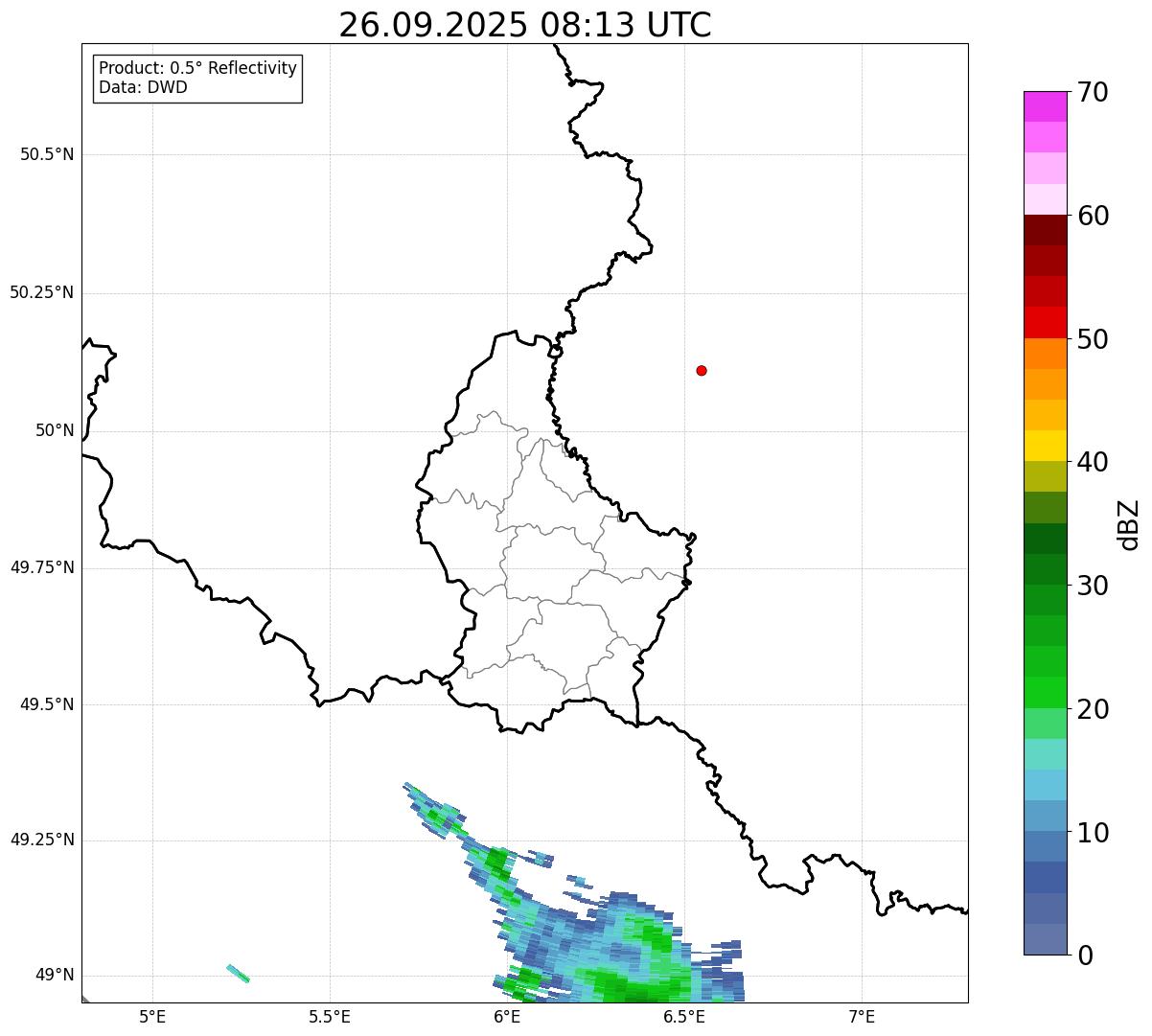Click the 0 colorbar tick label
This screenshot has height=1036, width=1152.
tap(1085, 955)
